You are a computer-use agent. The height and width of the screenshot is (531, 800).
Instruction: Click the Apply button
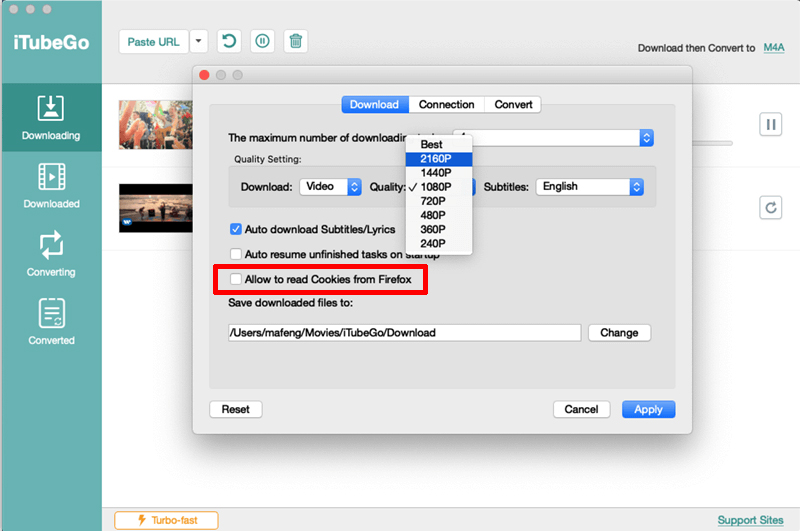(x=648, y=409)
